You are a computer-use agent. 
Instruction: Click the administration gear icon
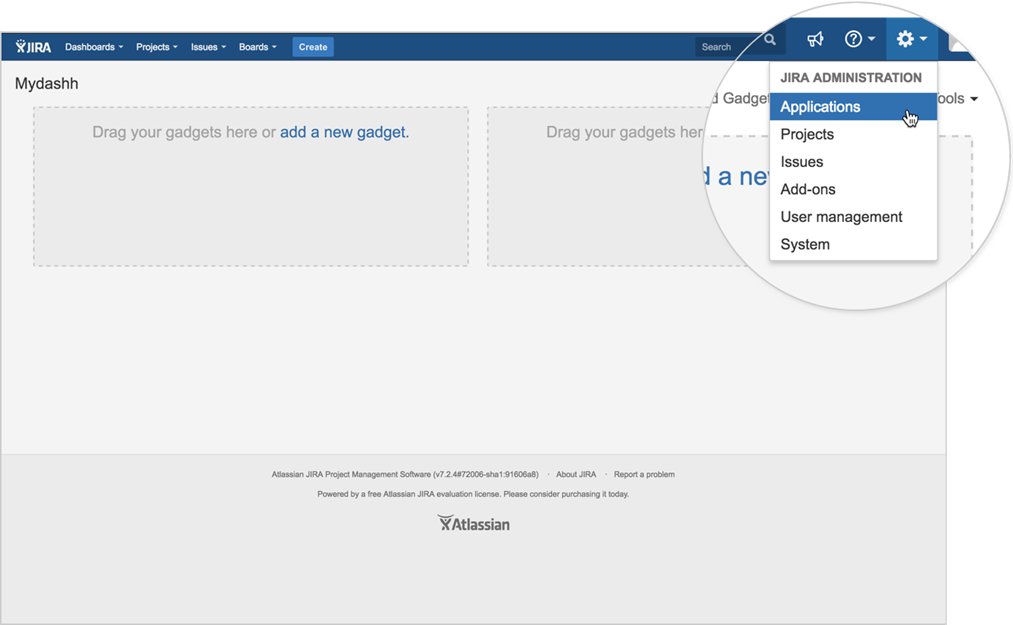click(911, 39)
